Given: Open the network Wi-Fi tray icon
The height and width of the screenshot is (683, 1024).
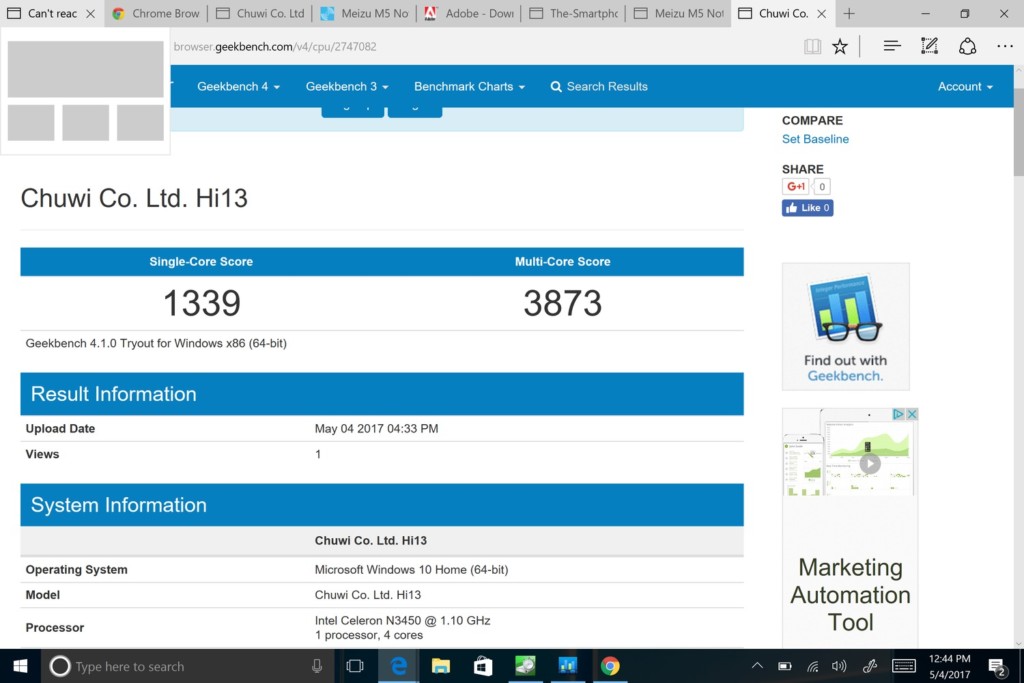Looking at the screenshot, I should [x=812, y=666].
